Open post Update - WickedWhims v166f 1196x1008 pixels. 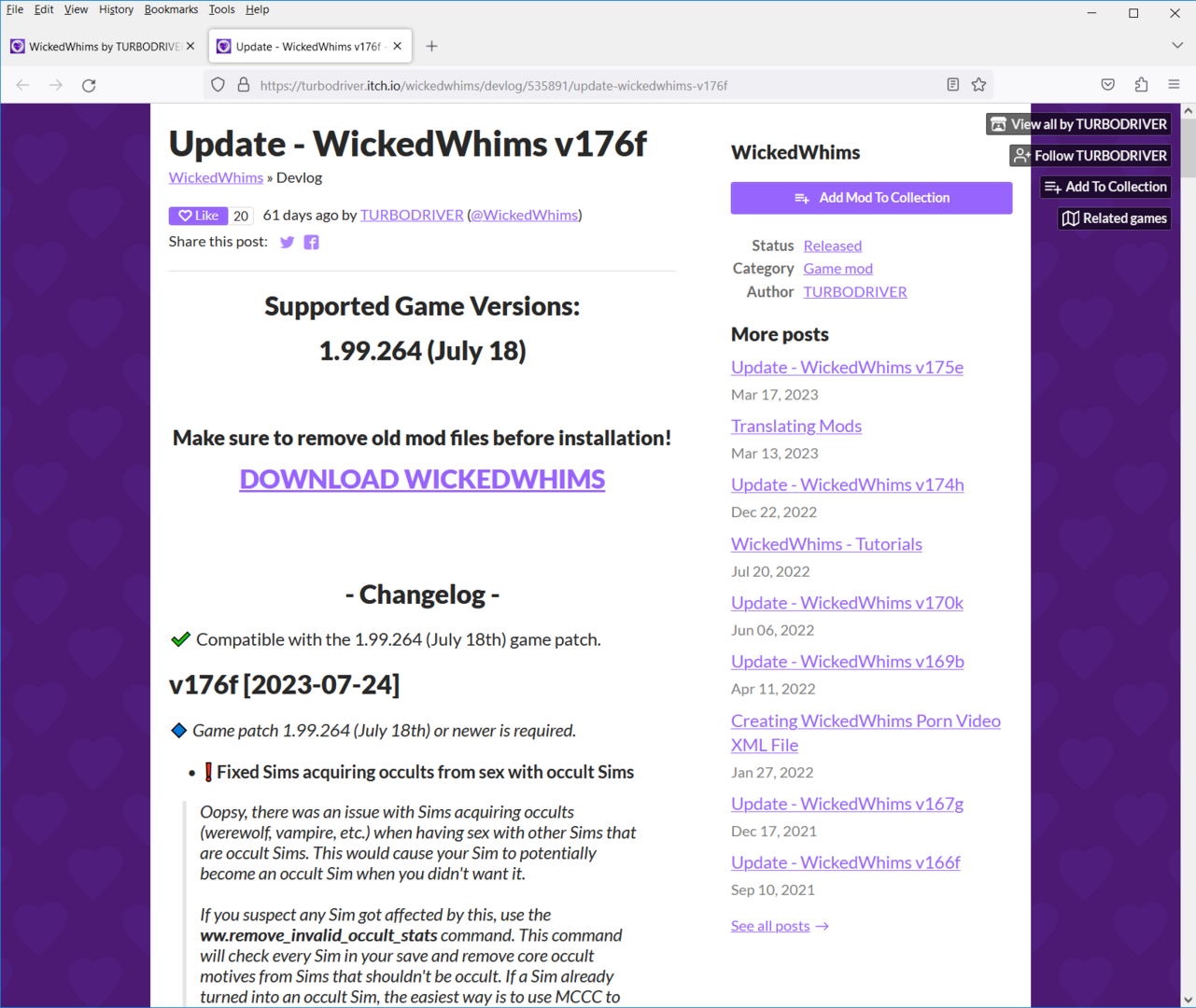[x=846, y=862]
